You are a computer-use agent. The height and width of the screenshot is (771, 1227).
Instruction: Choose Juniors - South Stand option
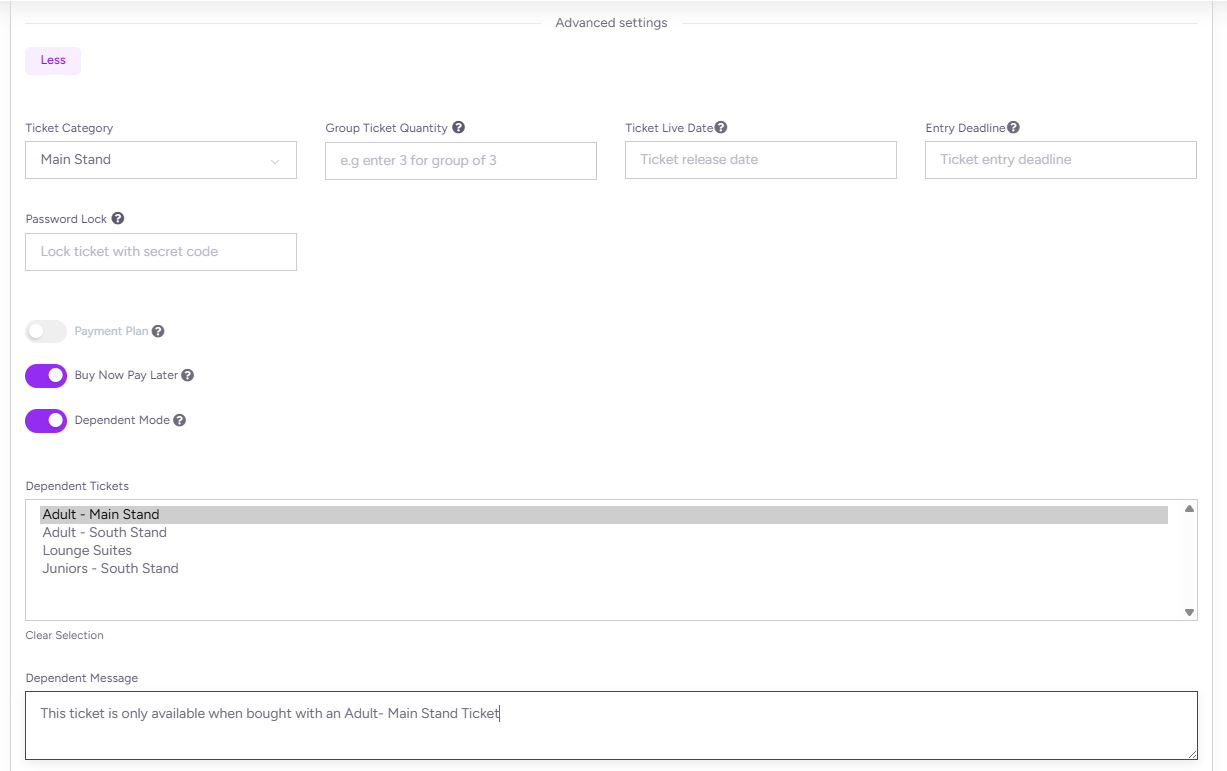[111, 569]
